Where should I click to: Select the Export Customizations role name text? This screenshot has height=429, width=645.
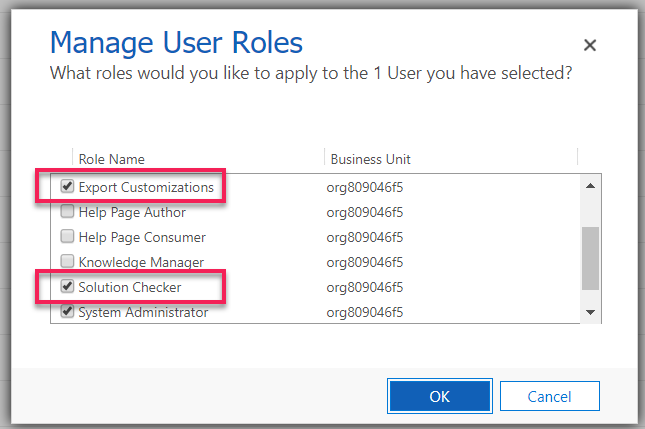point(146,187)
